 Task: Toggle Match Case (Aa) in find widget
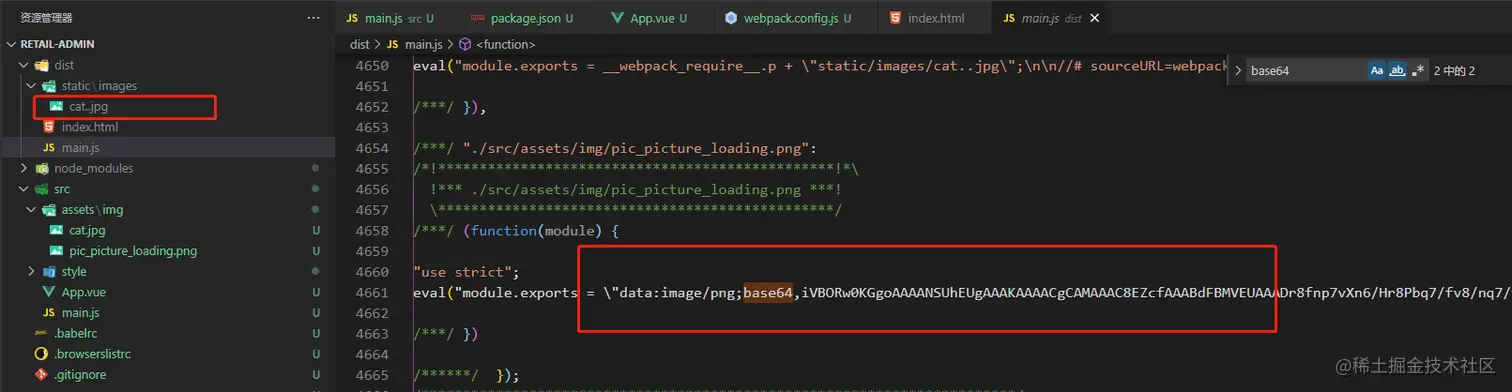tap(1376, 71)
